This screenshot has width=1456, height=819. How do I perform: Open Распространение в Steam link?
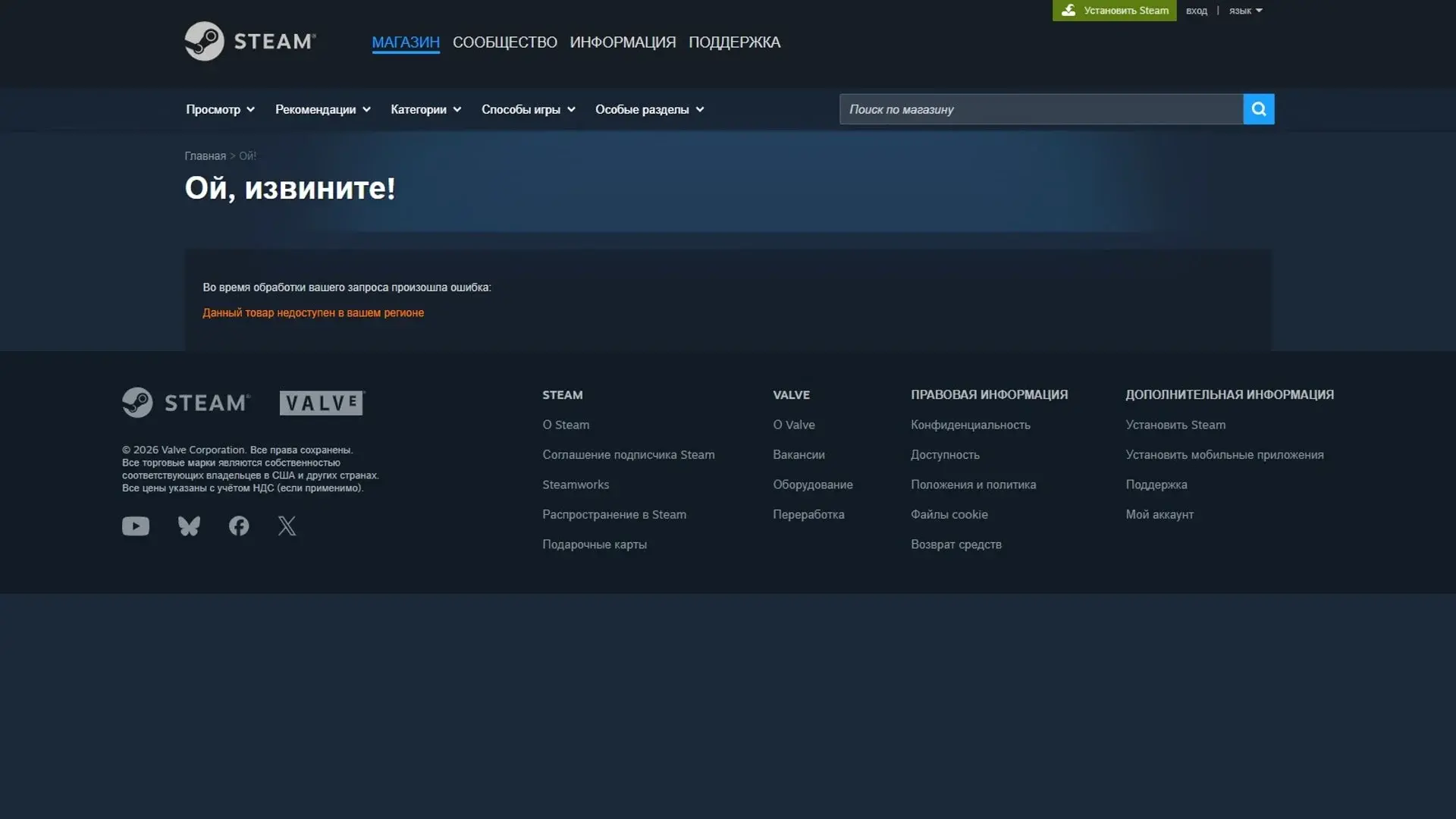point(614,514)
